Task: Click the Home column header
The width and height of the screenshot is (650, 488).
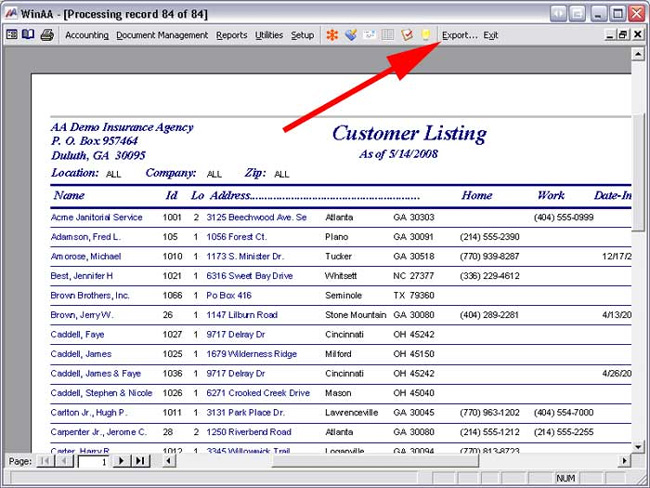Action: tap(477, 195)
